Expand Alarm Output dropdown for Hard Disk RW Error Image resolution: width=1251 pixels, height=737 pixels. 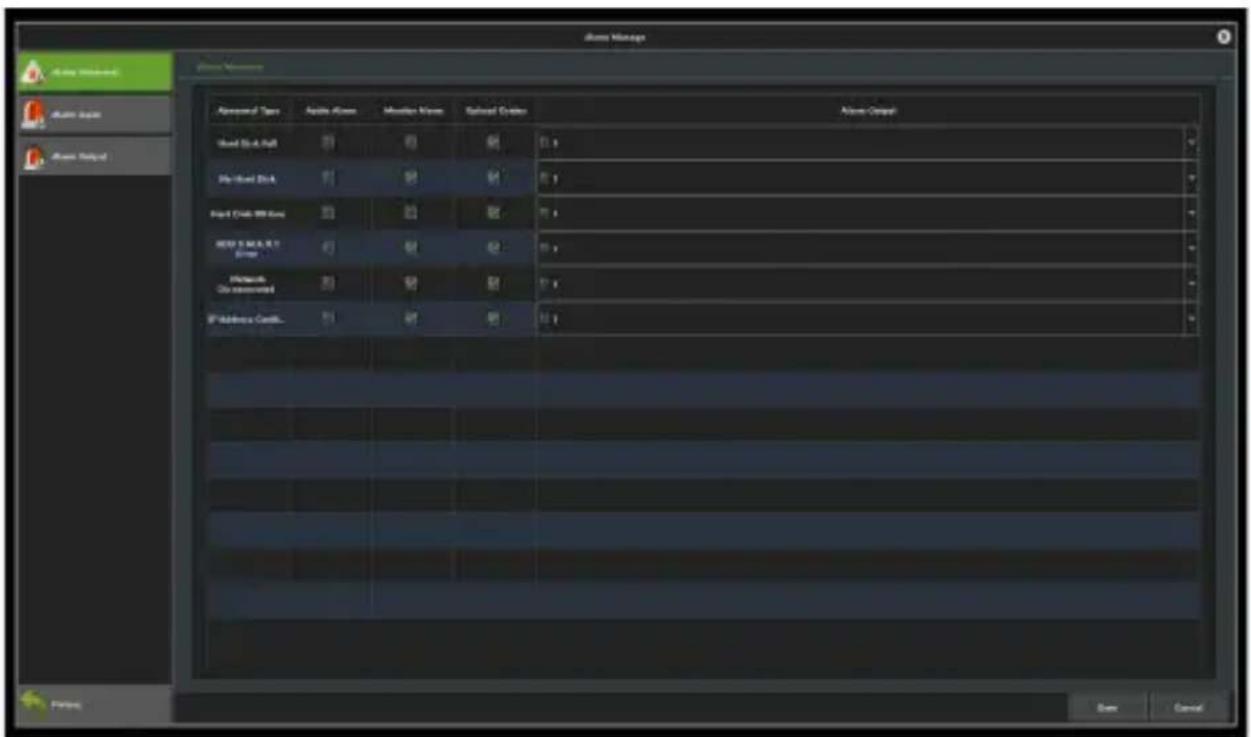tap(1191, 214)
